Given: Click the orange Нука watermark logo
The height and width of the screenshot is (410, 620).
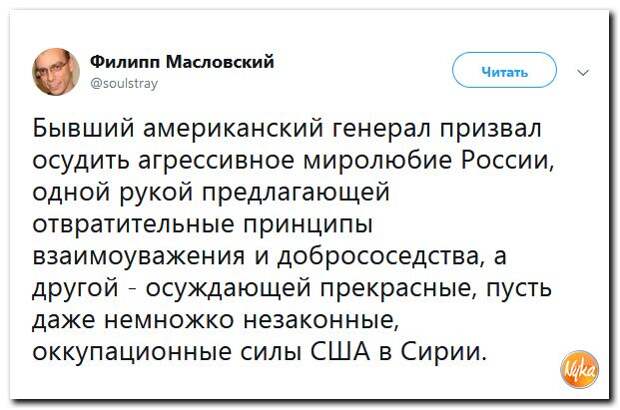Looking at the screenshot, I should coord(580,369).
